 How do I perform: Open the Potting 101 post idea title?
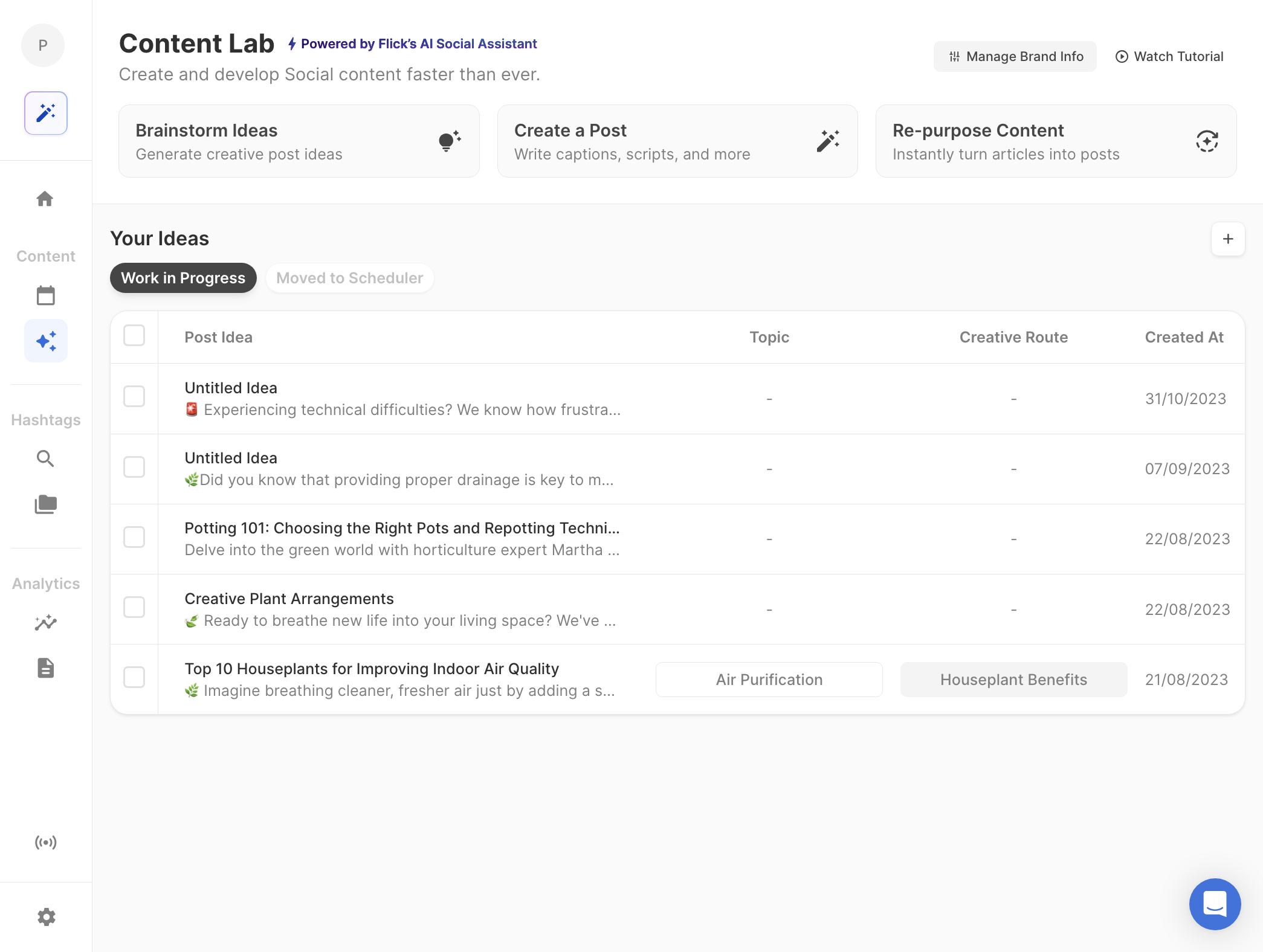point(402,528)
